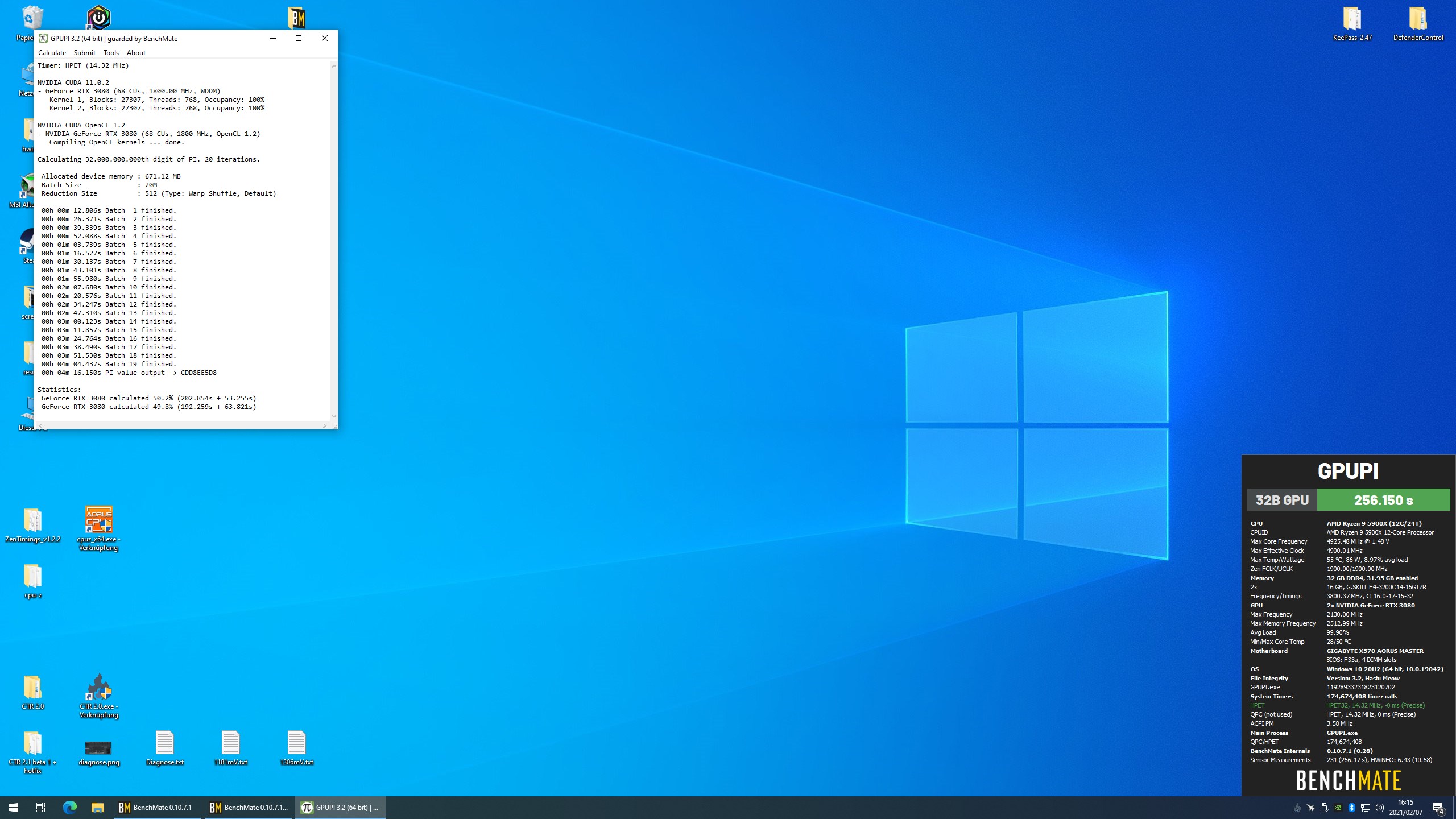1456x819 pixels.
Task: Open the About menu in GPUPI
Action: [x=136, y=53]
